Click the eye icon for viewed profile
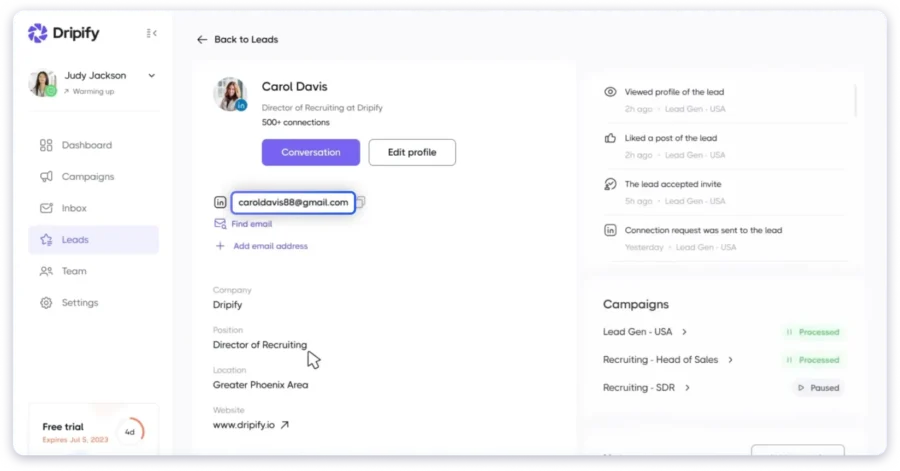900x471 pixels. click(x=610, y=92)
